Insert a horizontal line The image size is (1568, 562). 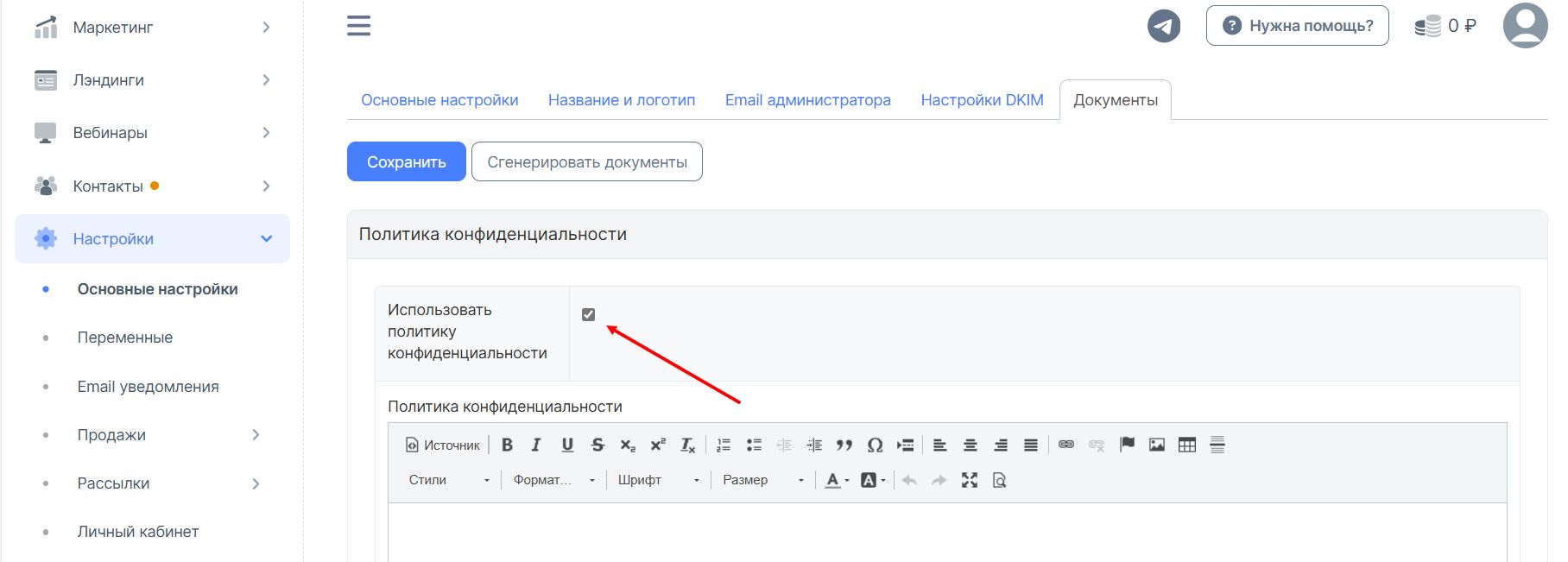pyautogui.click(x=1217, y=445)
